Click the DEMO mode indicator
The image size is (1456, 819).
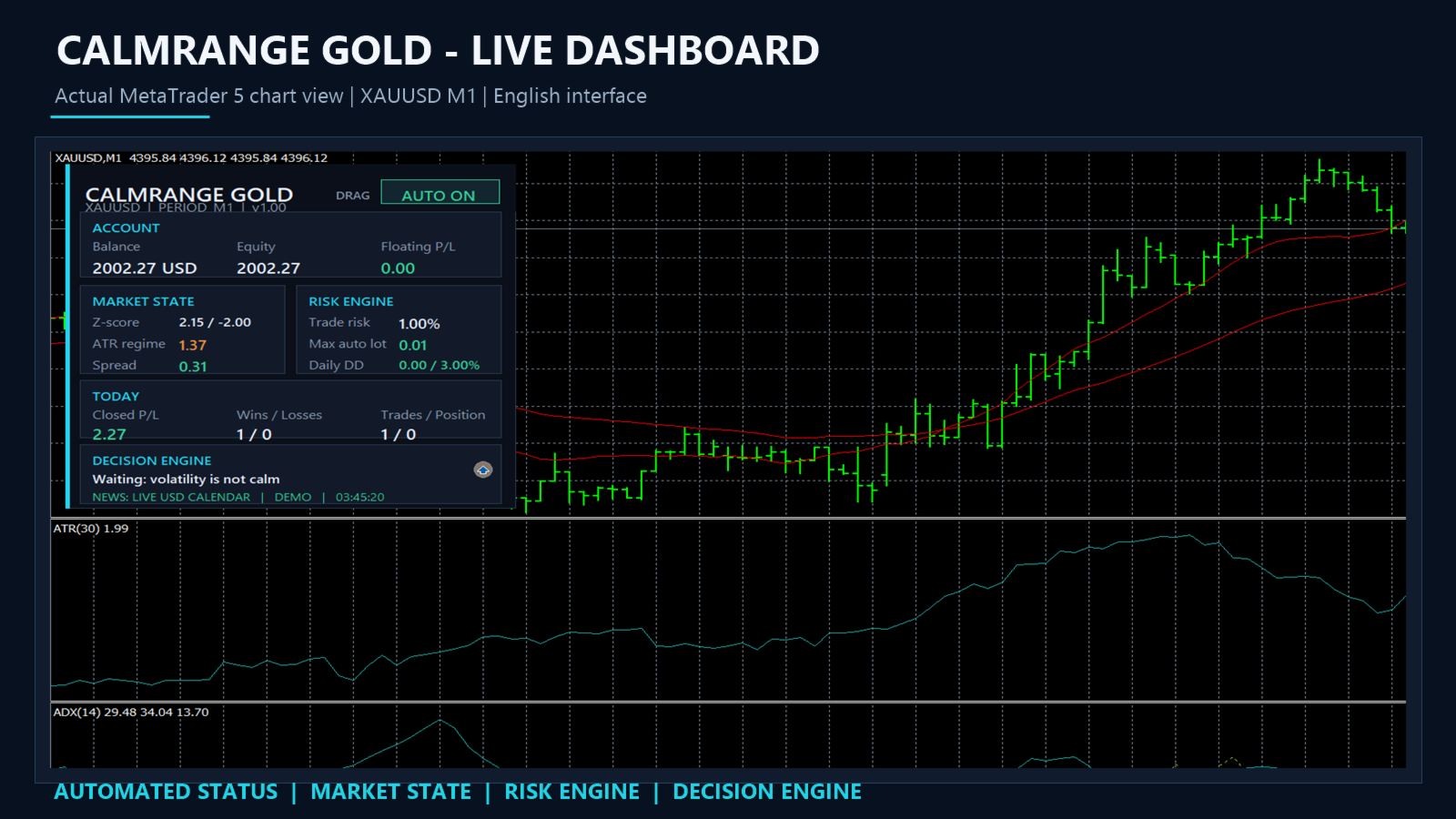(293, 497)
